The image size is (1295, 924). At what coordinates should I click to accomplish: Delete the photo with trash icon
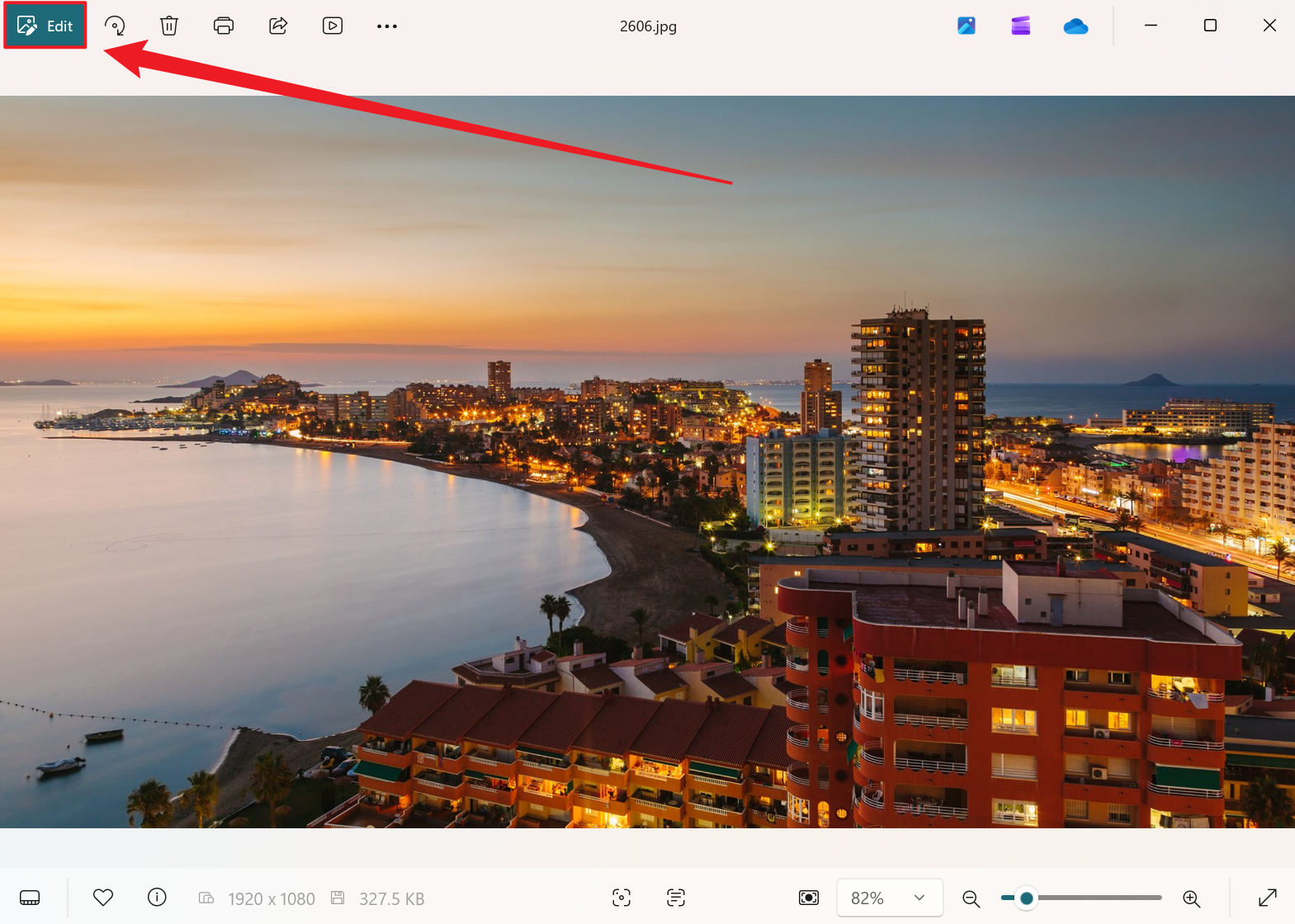pos(169,26)
